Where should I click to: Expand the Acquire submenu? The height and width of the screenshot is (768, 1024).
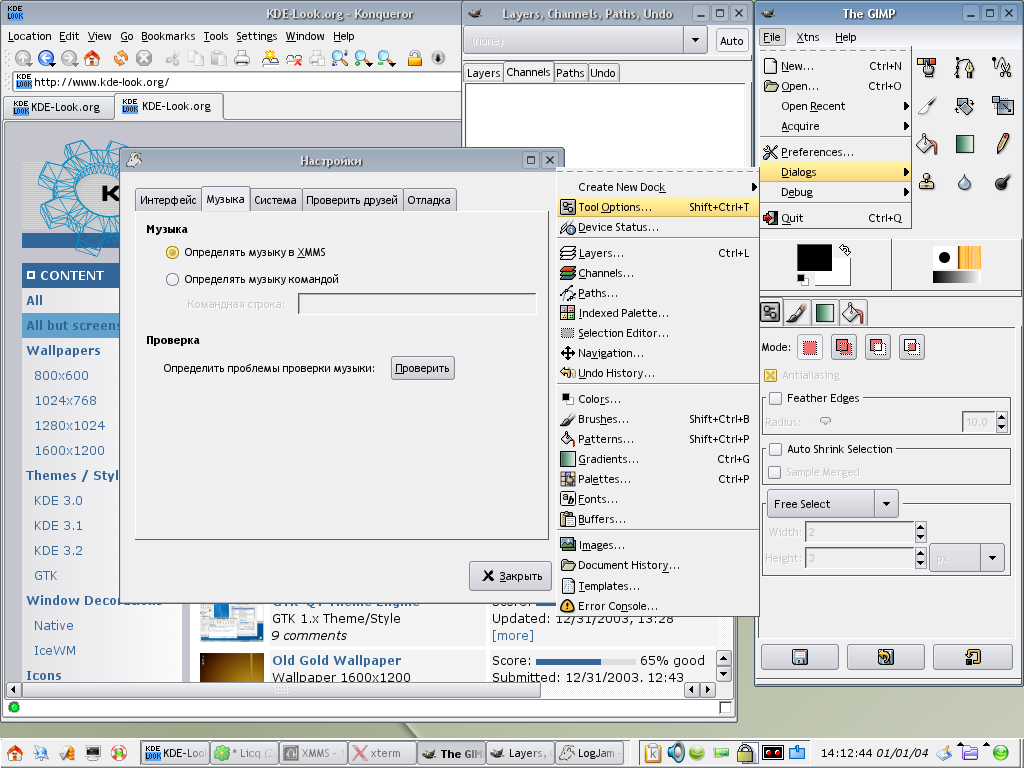(836, 126)
